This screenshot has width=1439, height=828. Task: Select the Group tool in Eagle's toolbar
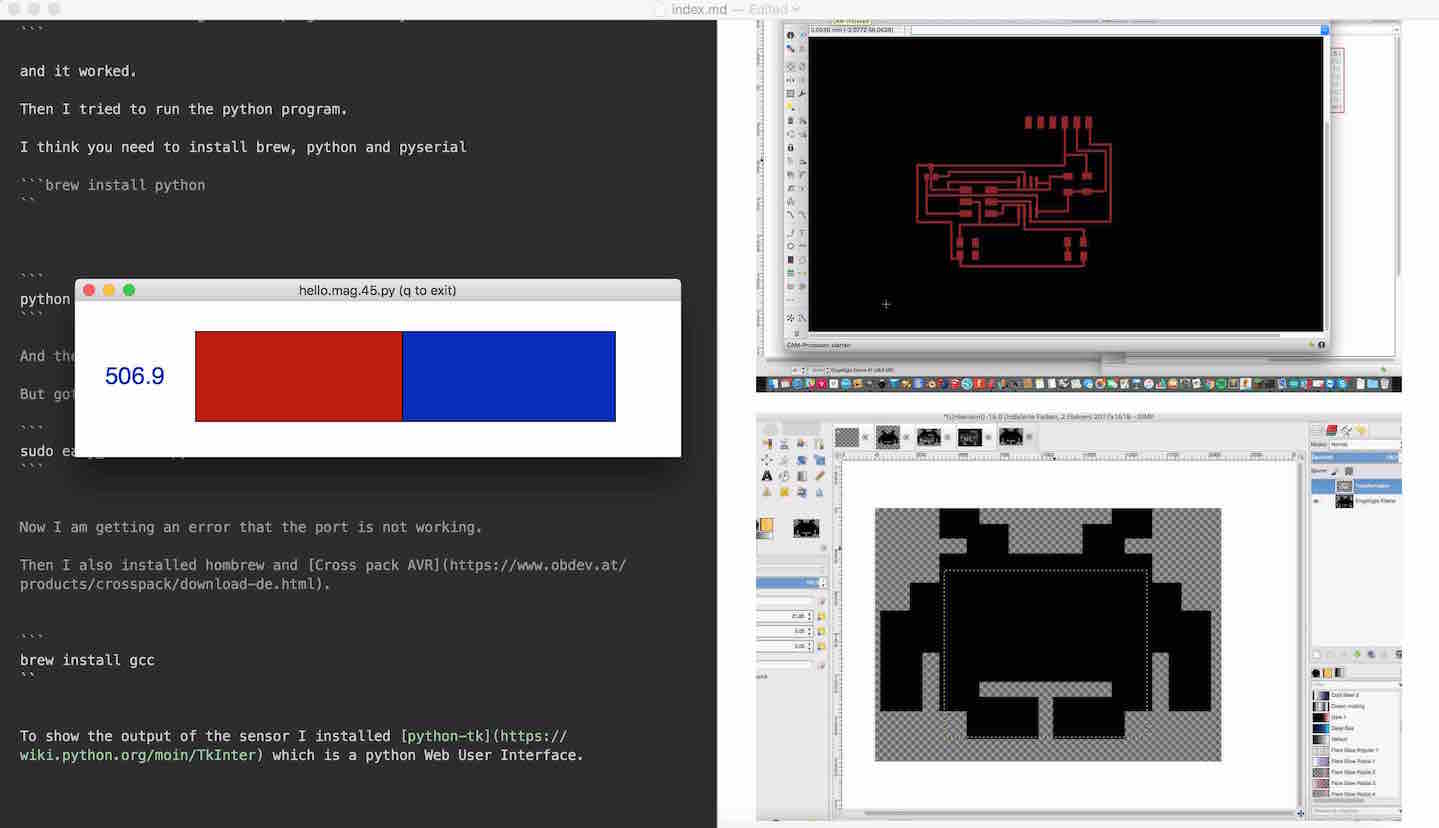point(790,93)
